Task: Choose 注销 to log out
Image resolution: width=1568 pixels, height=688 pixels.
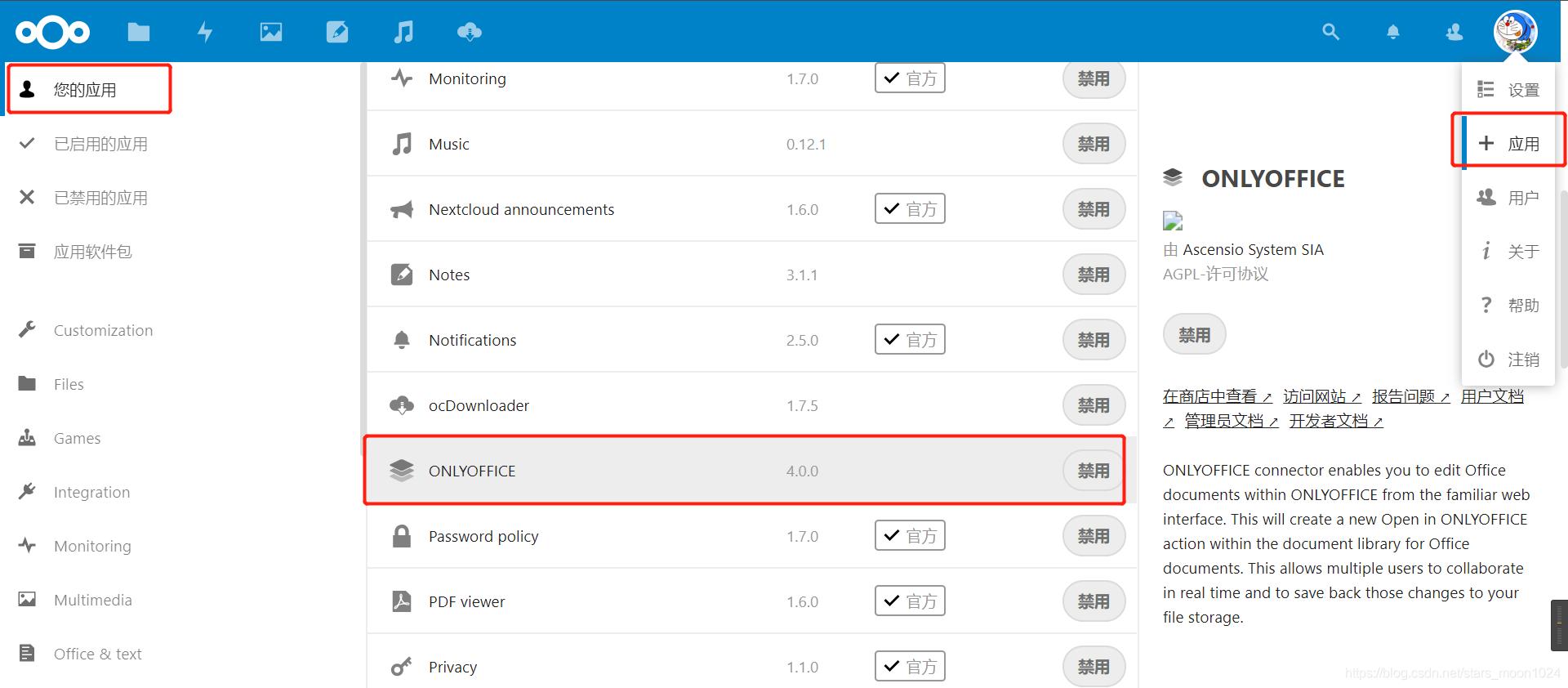Action: (x=1510, y=360)
